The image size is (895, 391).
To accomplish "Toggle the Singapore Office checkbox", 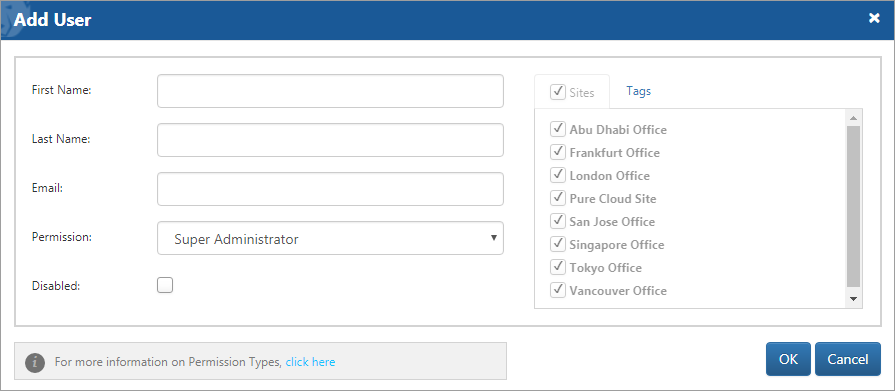I will pyautogui.click(x=558, y=244).
